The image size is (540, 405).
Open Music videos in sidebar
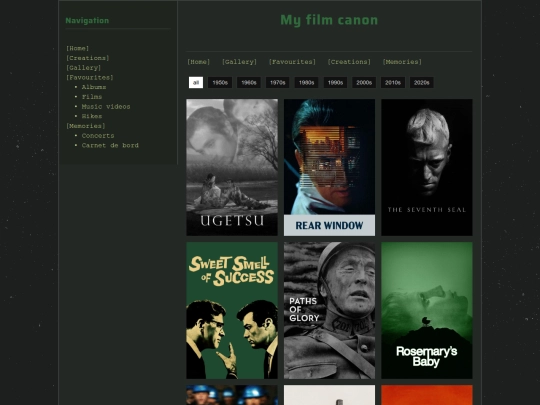tap(106, 106)
